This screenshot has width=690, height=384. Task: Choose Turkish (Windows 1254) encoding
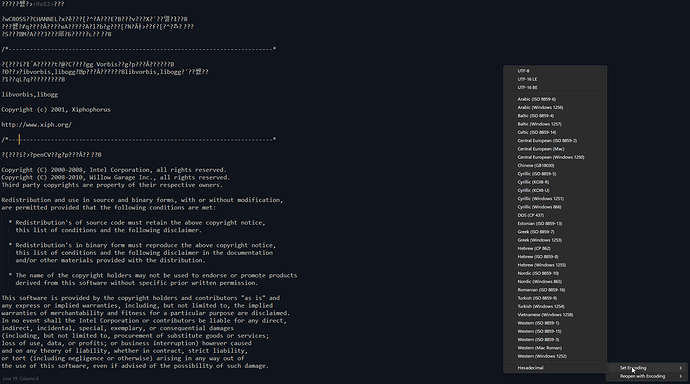tap(555, 307)
